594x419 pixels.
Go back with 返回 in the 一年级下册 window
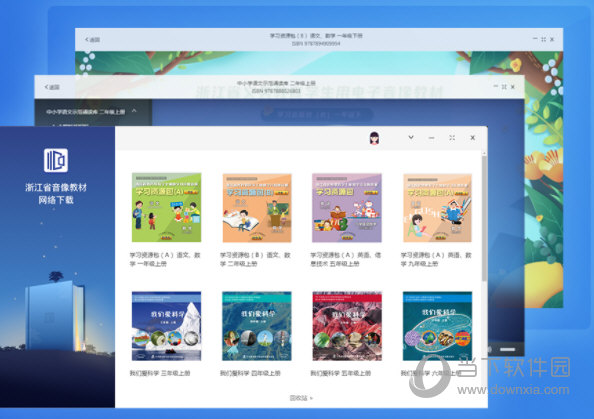point(92,39)
